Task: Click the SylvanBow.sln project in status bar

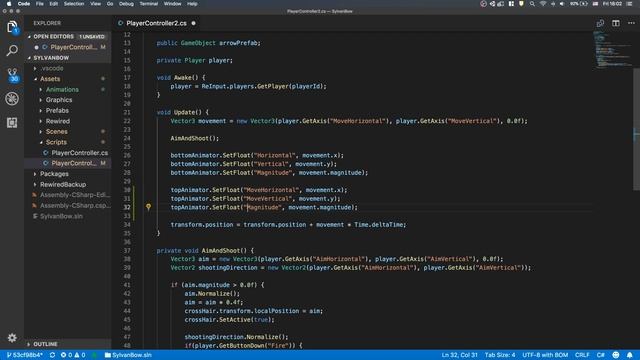Action: (x=128, y=355)
